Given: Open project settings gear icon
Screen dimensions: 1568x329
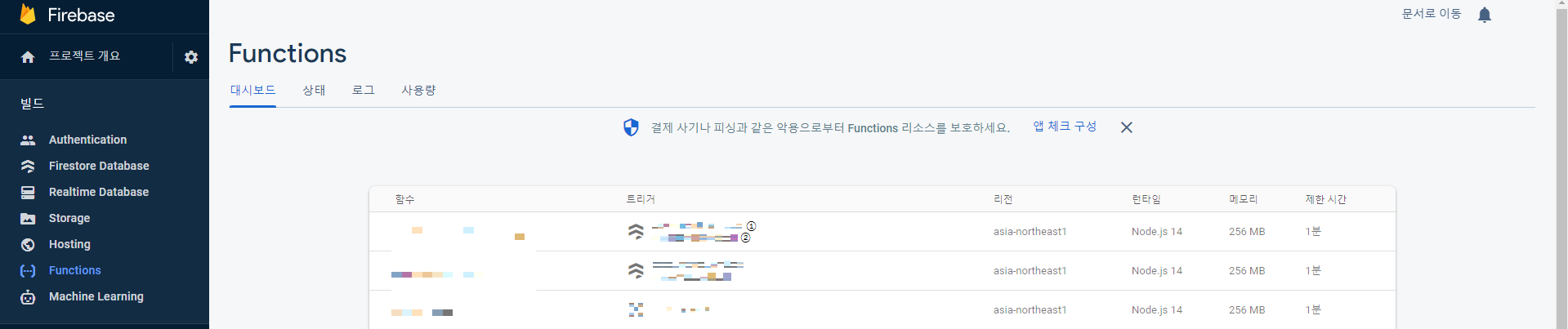Looking at the screenshot, I should 191,57.
